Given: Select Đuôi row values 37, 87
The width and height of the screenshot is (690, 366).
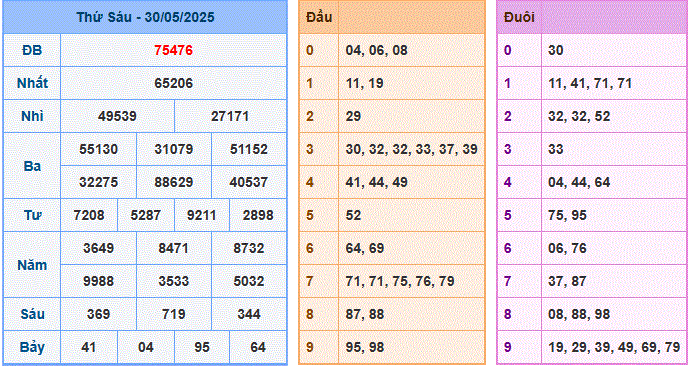Looking at the screenshot, I should click(567, 281).
